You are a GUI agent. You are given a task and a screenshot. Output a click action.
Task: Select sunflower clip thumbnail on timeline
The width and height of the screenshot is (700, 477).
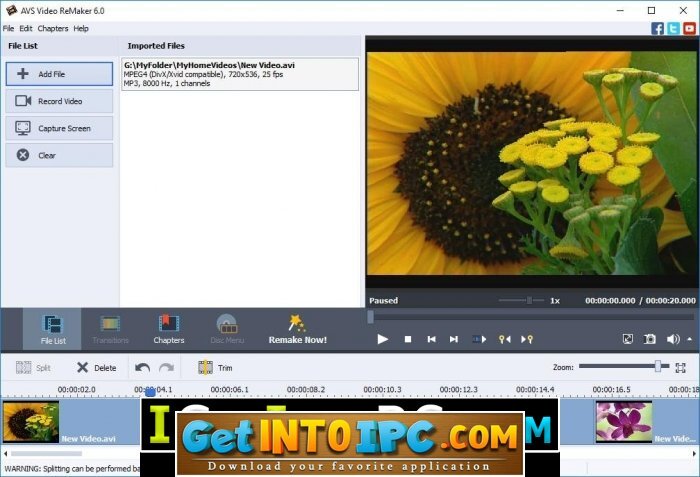[31, 422]
